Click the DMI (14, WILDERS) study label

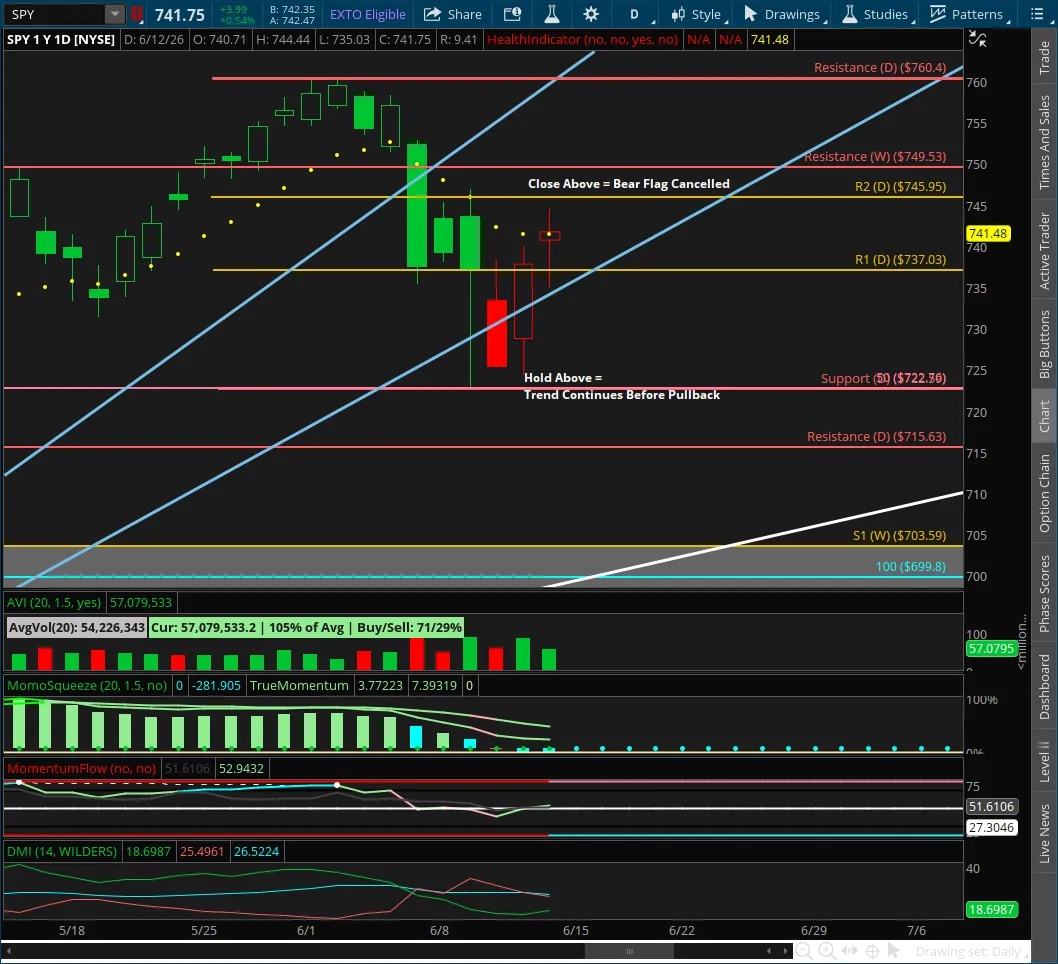pos(62,851)
